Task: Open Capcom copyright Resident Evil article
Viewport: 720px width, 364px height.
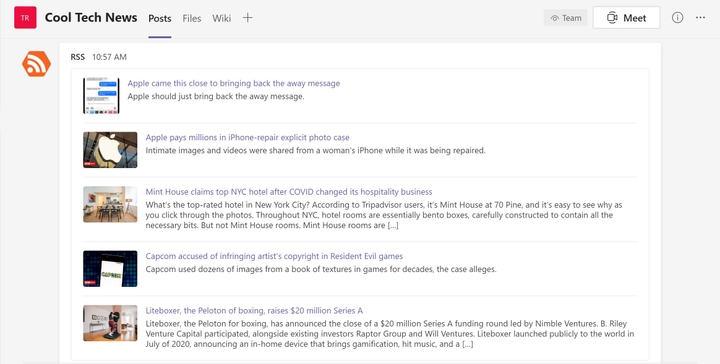Action: pyautogui.click(x=274, y=256)
